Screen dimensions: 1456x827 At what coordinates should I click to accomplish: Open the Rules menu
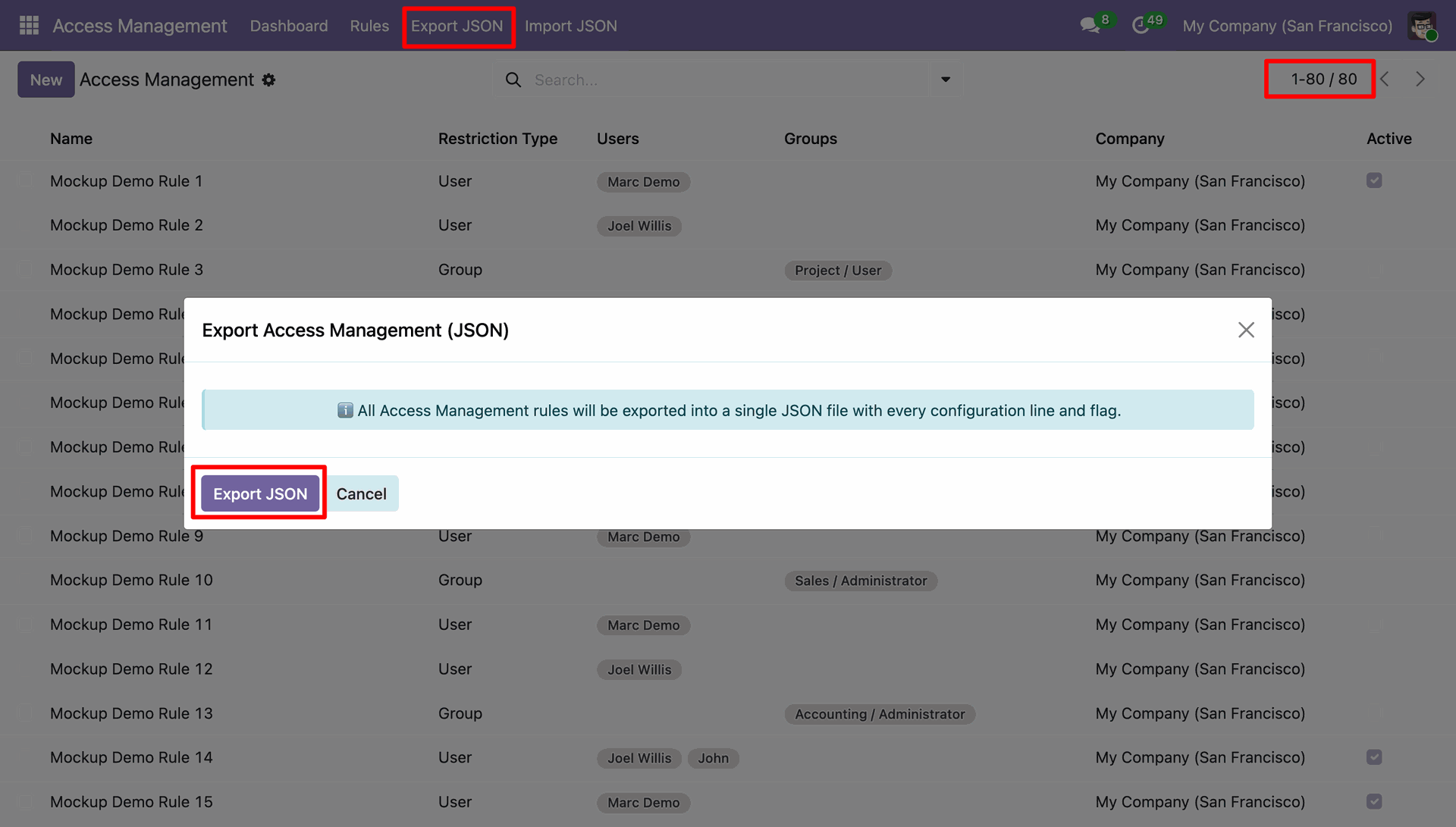pyautogui.click(x=369, y=26)
